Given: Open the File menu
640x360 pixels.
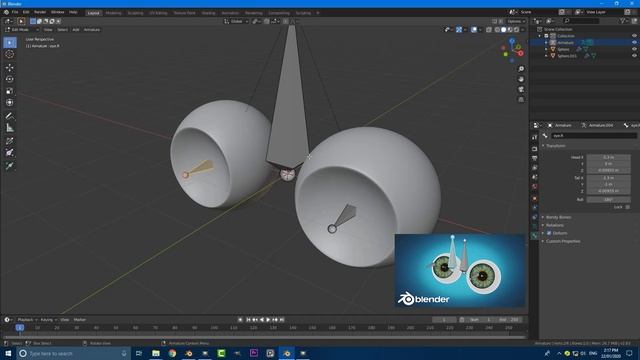Looking at the screenshot, I should click(x=15, y=12).
